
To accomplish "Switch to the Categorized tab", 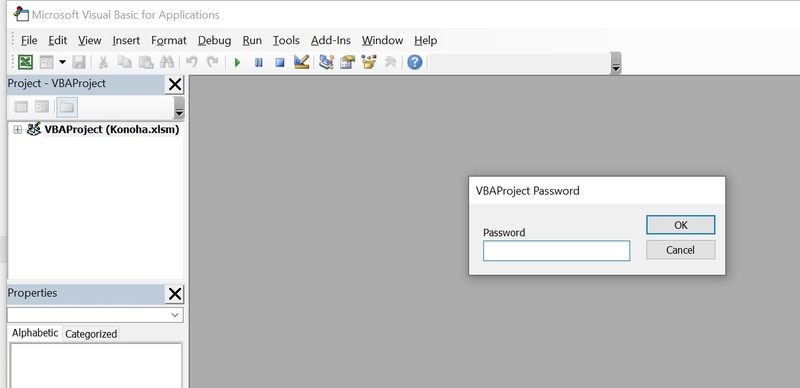I will tap(91, 334).
